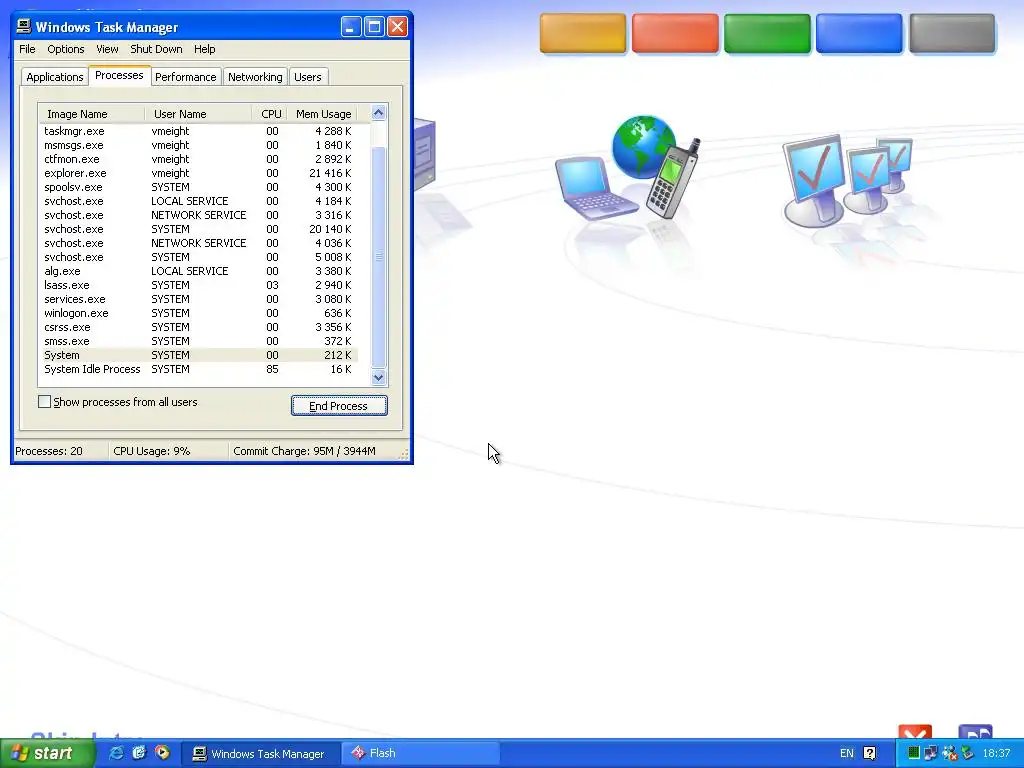Select the csrss.exe process

click(x=199, y=327)
